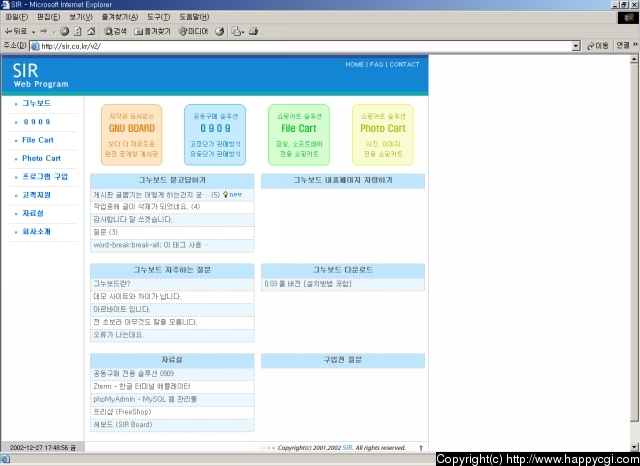The width and height of the screenshot is (640, 466).
Task: Open the Mail button dropdown arrow
Action: [243, 31]
